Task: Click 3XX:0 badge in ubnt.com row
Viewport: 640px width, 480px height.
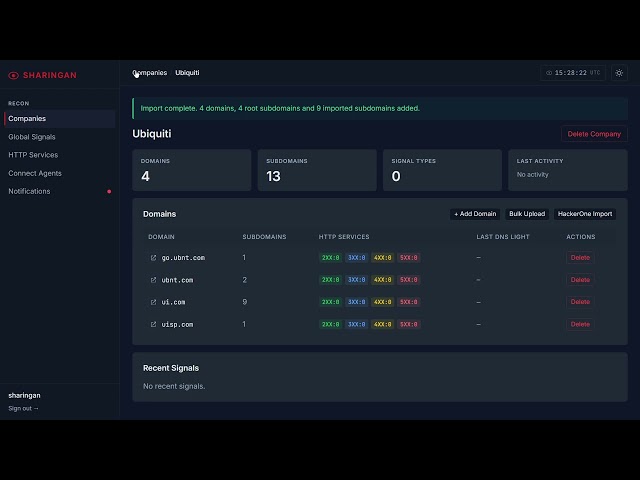Action: point(356,280)
